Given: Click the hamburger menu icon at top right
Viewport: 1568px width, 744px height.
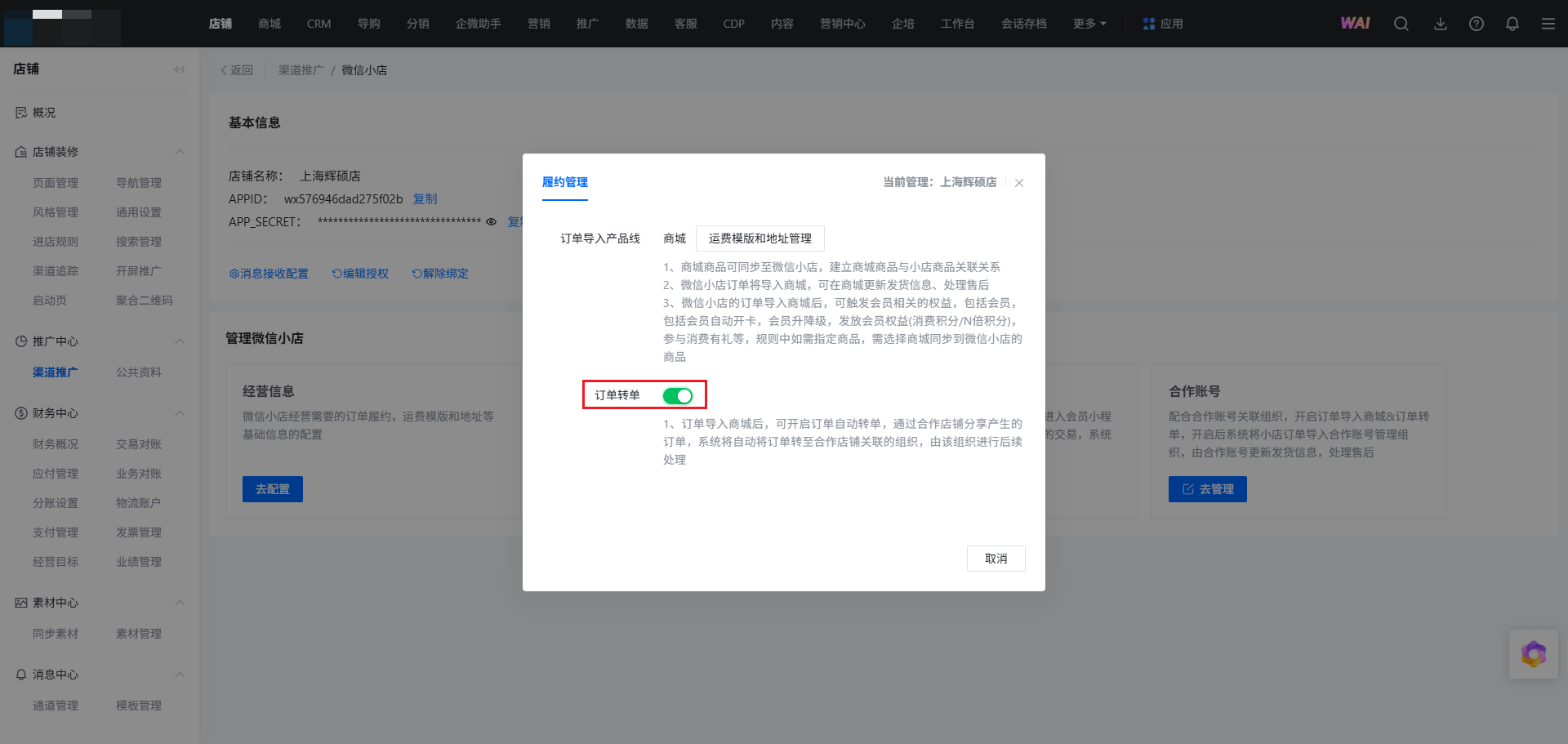Looking at the screenshot, I should (x=1548, y=24).
